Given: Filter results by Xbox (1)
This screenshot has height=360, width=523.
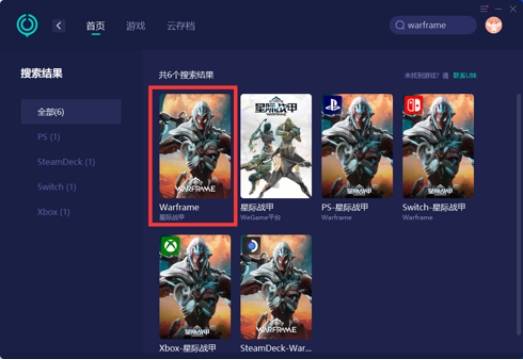Looking at the screenshot, I should pos(54,212).
